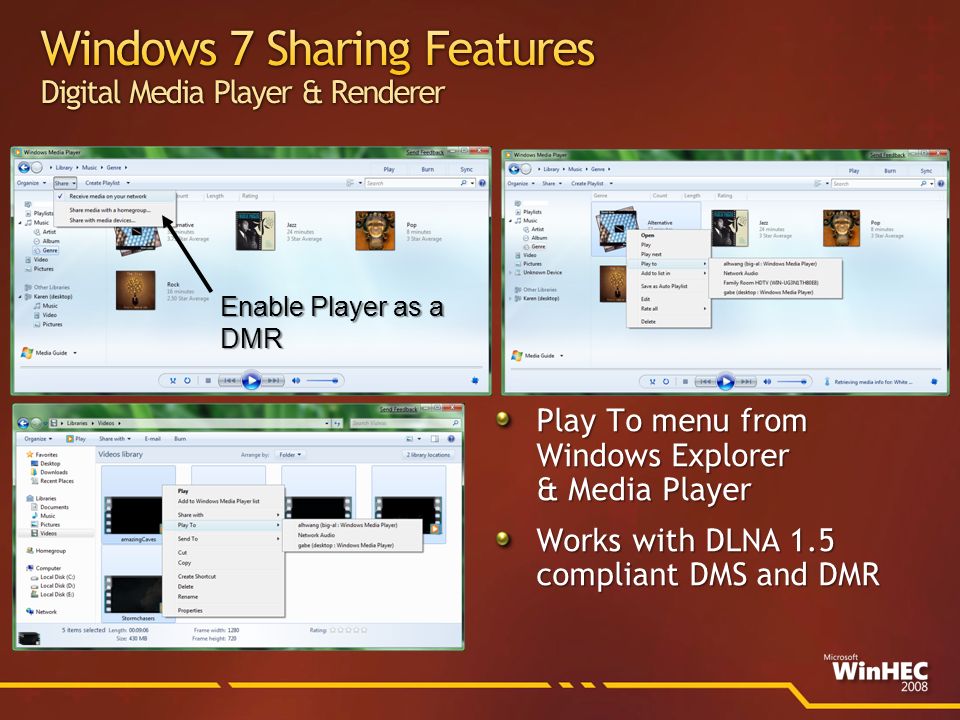The width and height of the screenshot is (960, 720).
Task: Mute the volume in the top-right Media Player
Action: pos(767,382)
